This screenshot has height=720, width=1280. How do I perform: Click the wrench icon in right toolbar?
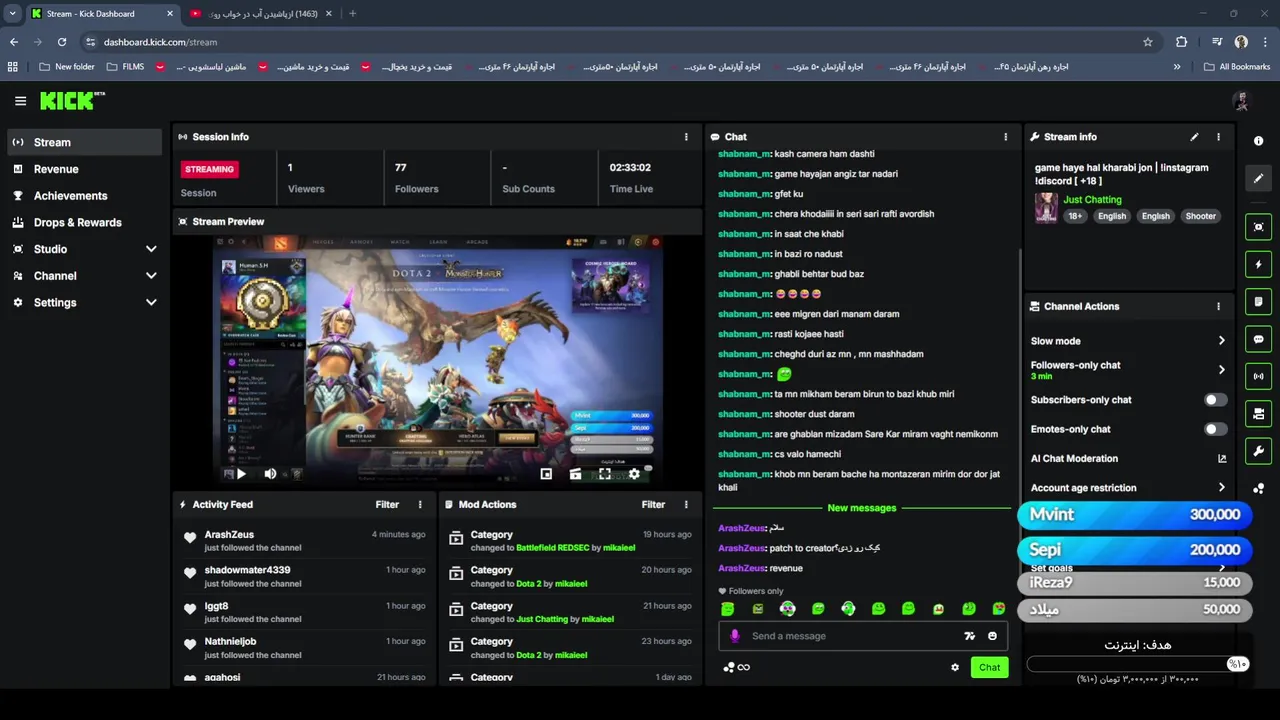(1258, 451)
